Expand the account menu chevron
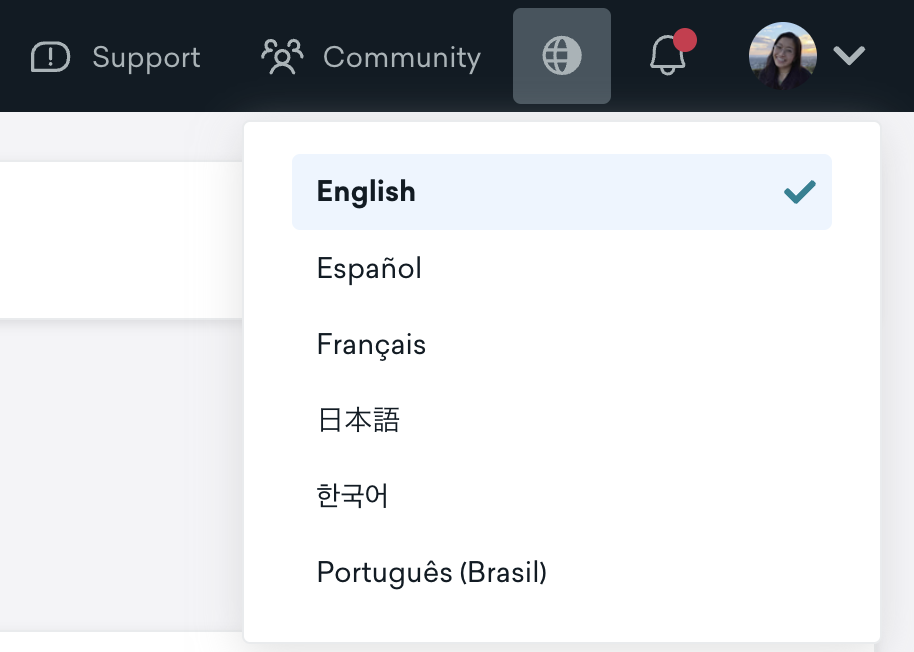Screen dimensions: 914x652 coord(849,56)
